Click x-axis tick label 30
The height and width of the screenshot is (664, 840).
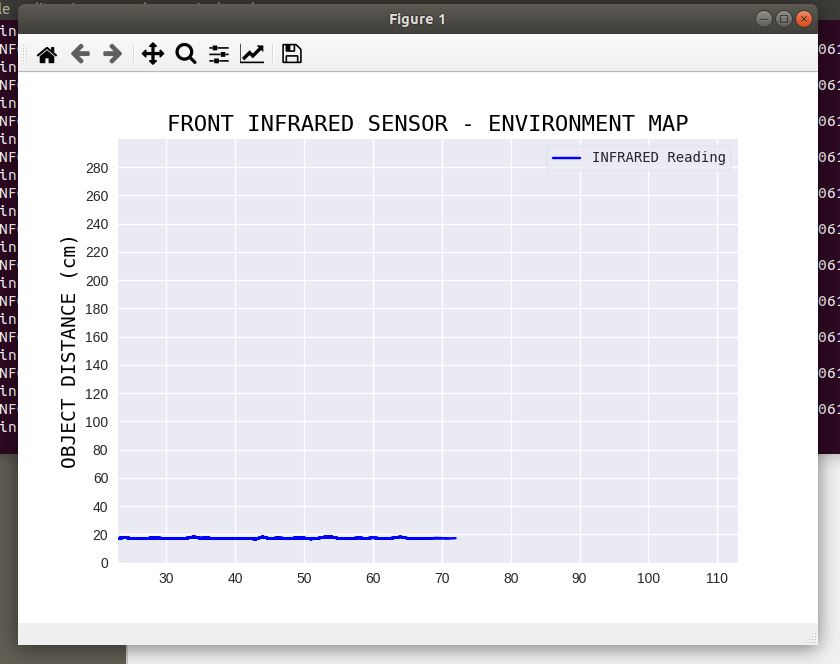coord(166,578)
